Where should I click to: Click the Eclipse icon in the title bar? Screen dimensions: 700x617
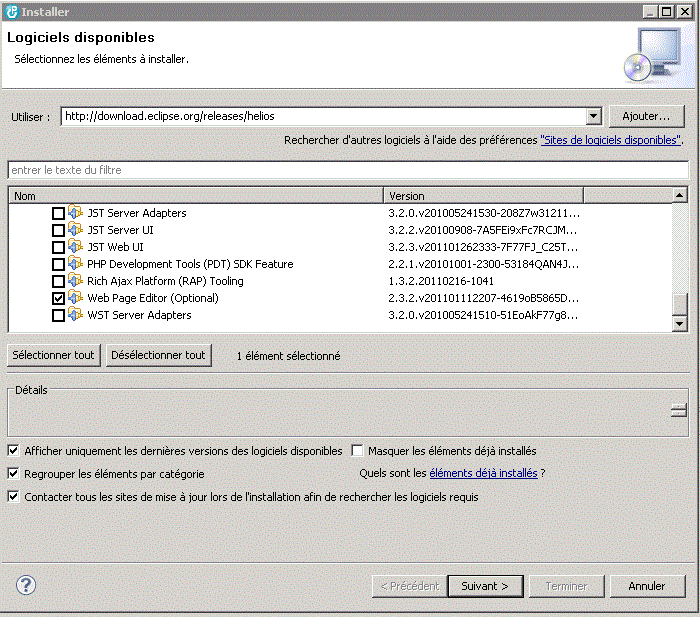(x=12, y=12)
